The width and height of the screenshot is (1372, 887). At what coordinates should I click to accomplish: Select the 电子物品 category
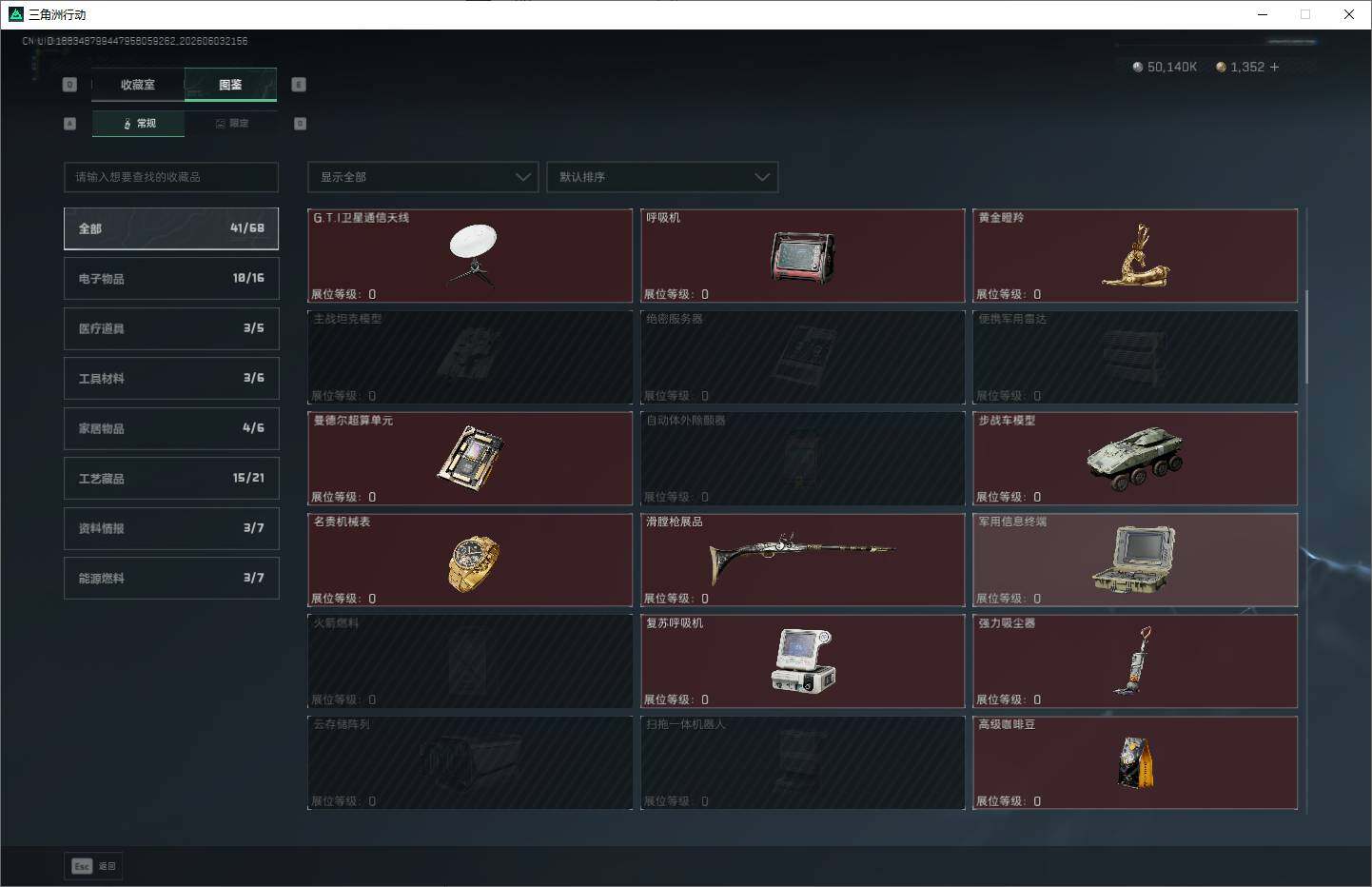pos(171,278)
